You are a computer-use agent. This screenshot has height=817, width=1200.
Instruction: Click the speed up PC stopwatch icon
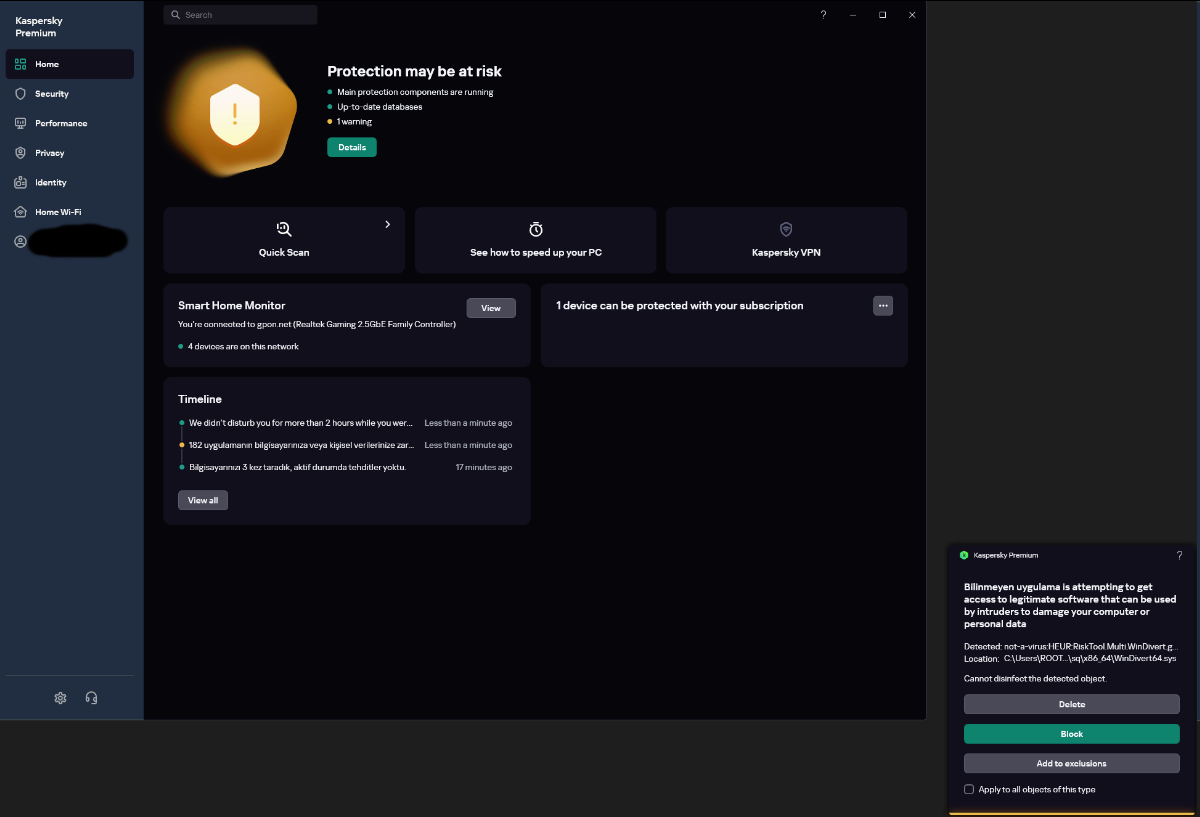point(536,229)
